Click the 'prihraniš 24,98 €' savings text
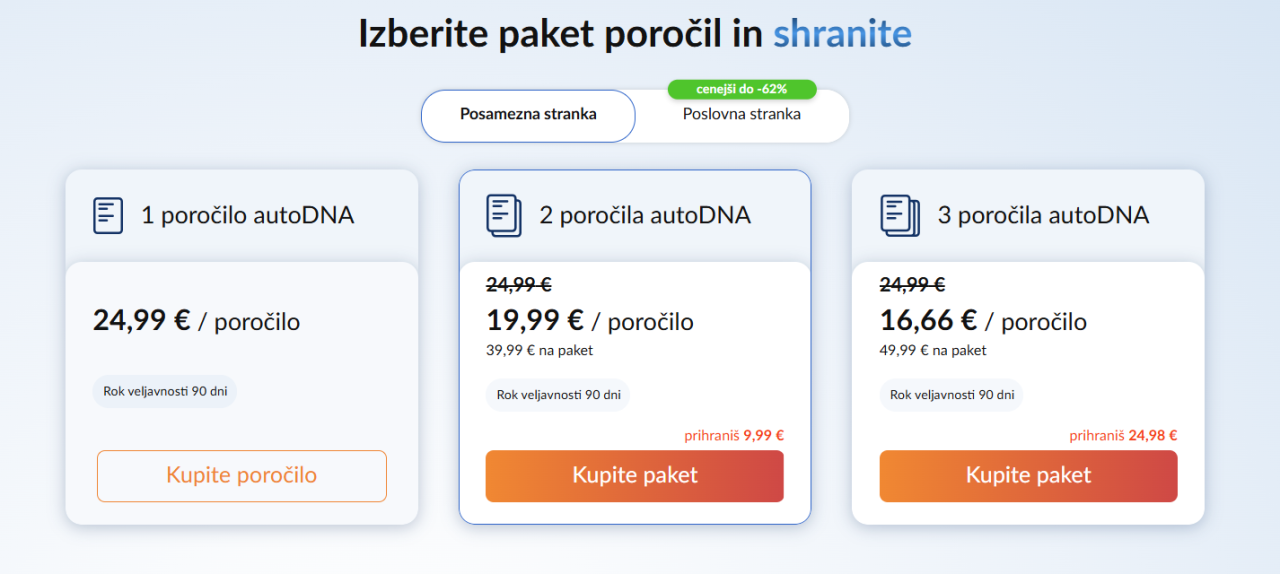 click(x=1123, y=435)
